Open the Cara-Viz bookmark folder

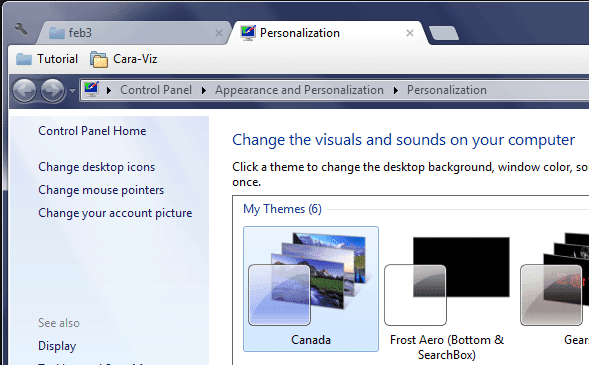click(124, 59)
